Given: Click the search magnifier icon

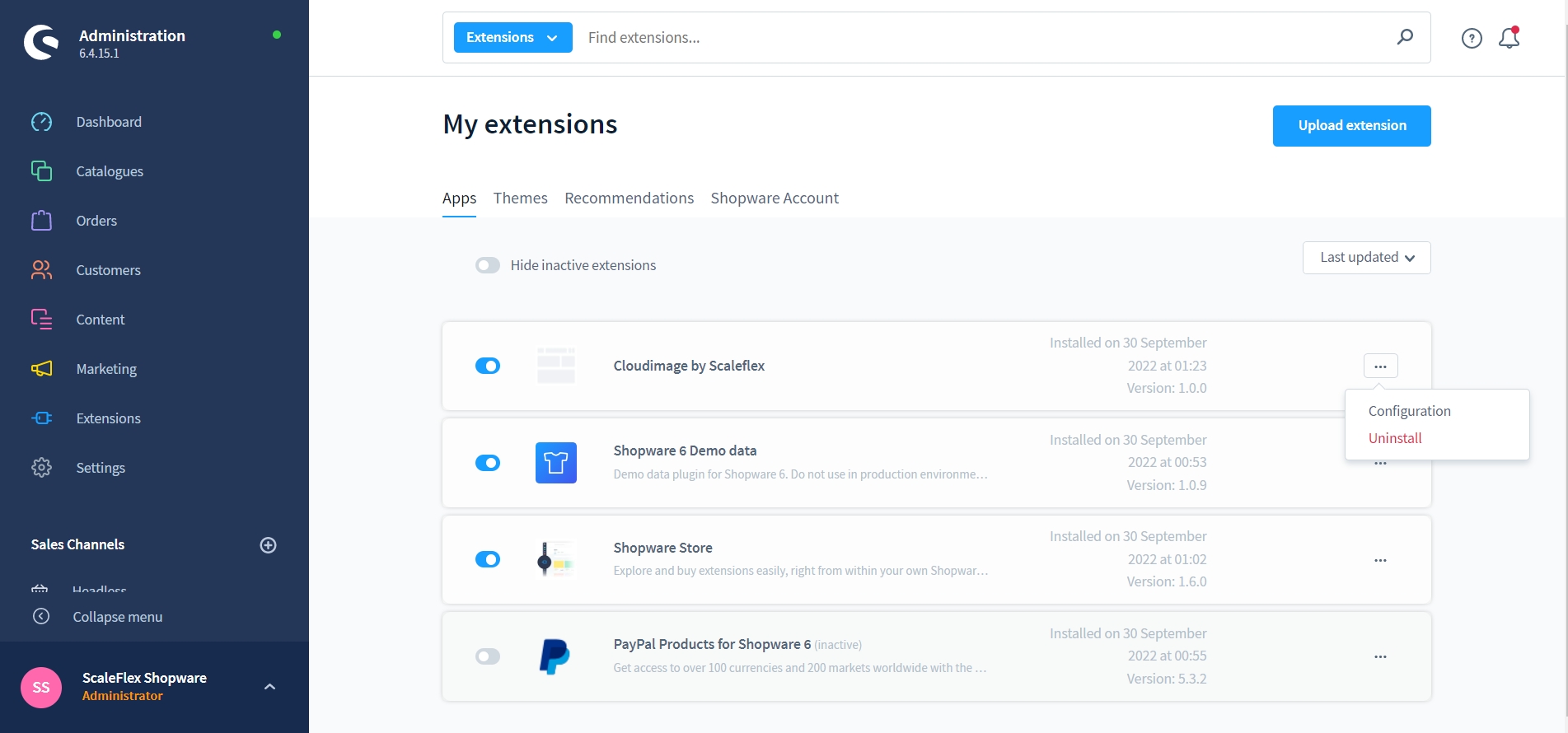Looking at the screenshot, I should (1405, 37).
